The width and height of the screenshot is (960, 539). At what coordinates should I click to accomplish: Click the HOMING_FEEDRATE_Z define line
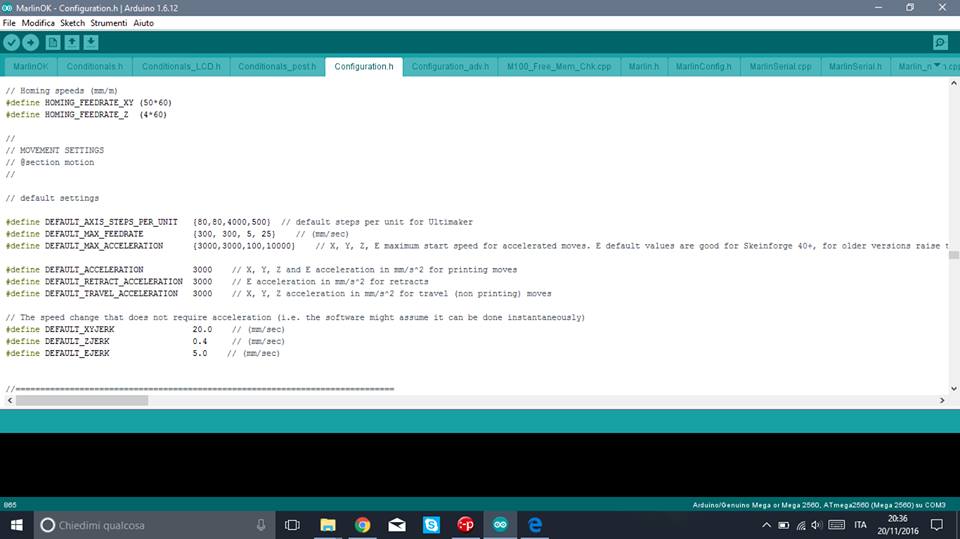[86, 115]
